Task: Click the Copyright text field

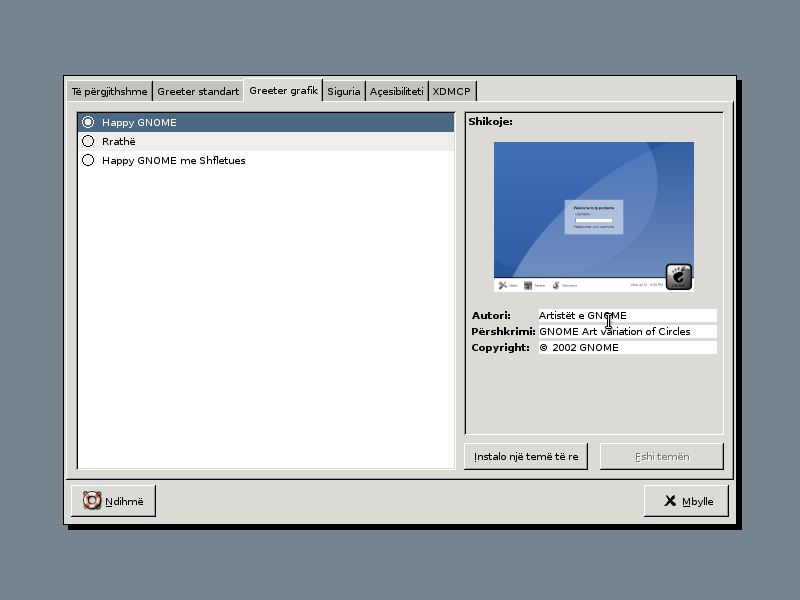Action: (627, 348)
